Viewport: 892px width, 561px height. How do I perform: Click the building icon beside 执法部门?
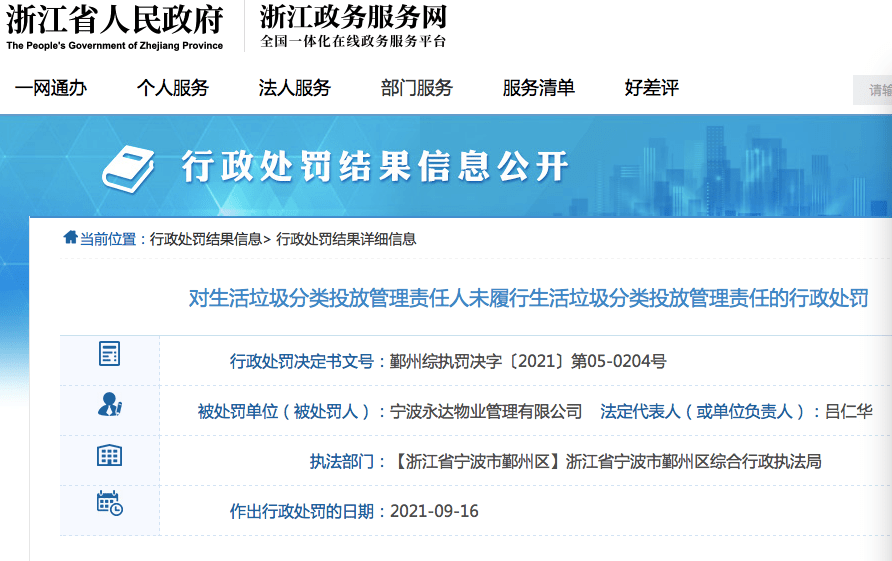click(109, 456)
